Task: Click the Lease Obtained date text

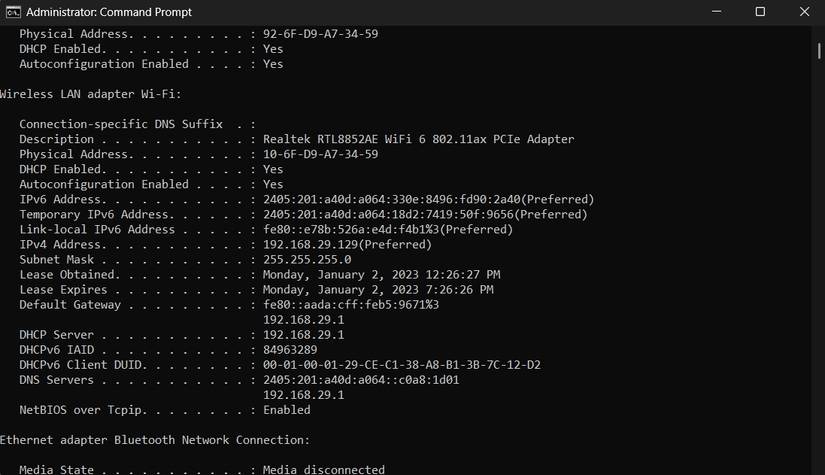Action: [381, 275]
